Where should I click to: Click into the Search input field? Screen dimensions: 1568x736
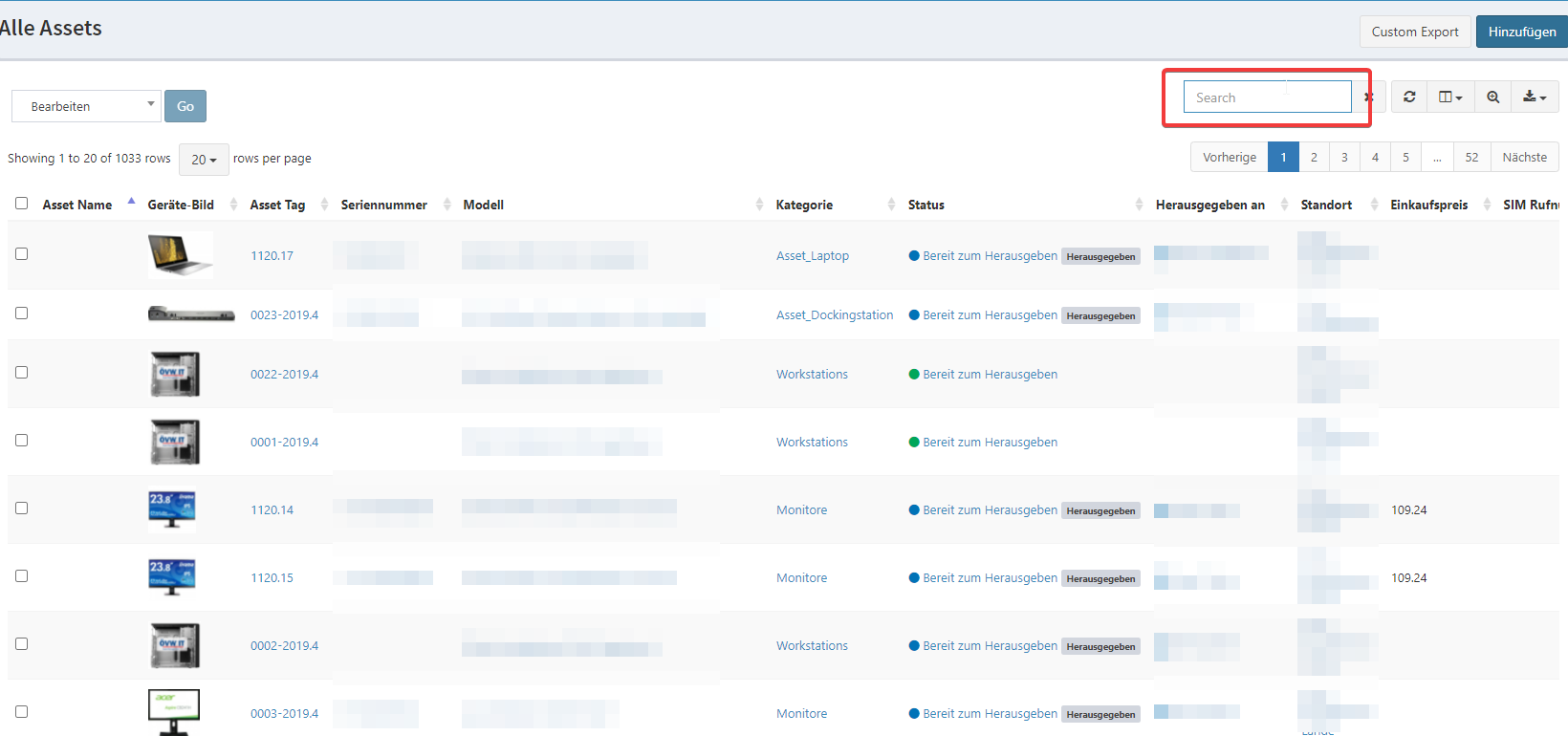click(1267, 97)
